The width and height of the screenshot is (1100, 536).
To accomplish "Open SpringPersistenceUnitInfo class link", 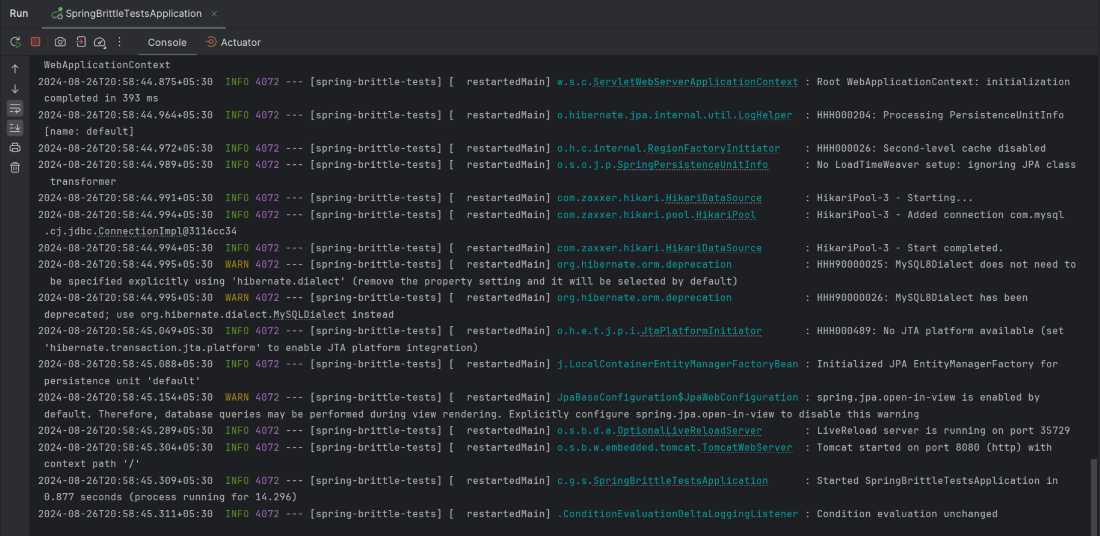I will coord(692,165).
